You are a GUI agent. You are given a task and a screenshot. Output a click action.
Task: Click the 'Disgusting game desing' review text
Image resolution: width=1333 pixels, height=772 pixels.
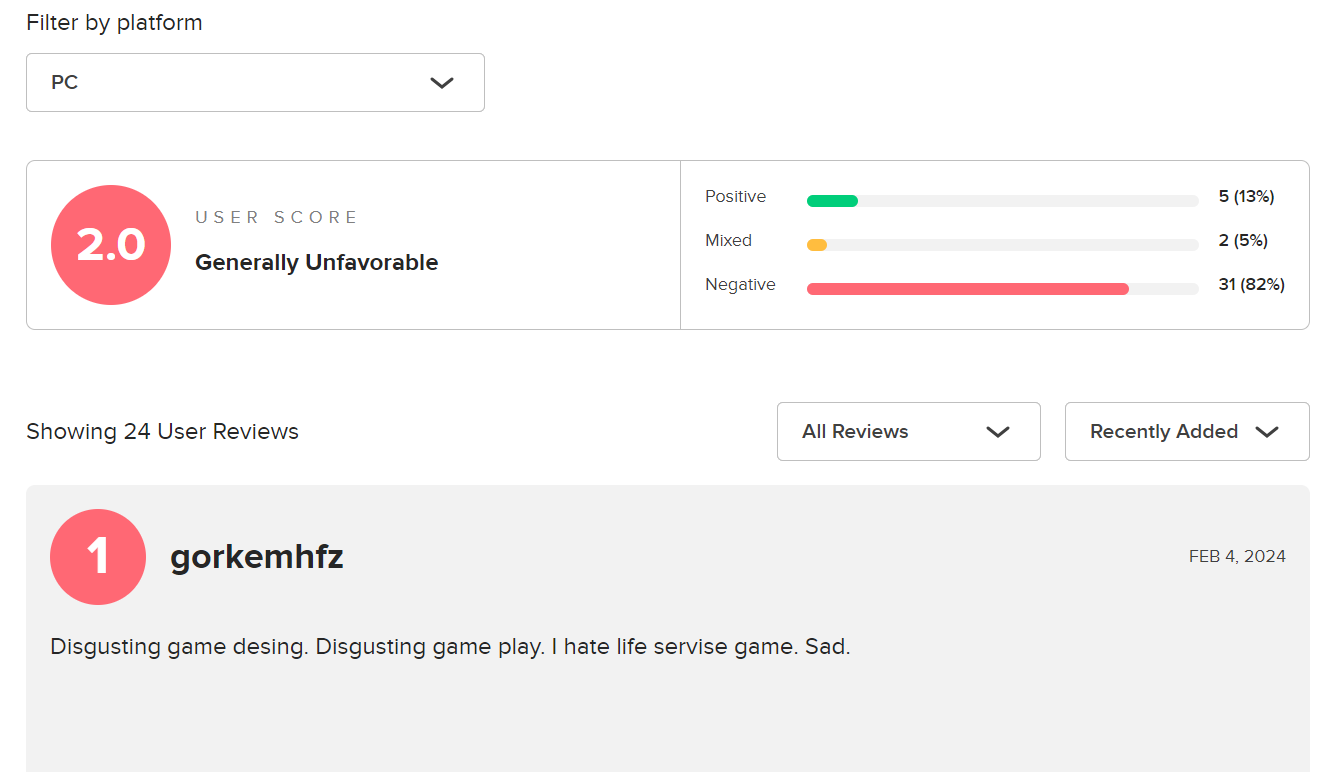[x=450, y=647]
